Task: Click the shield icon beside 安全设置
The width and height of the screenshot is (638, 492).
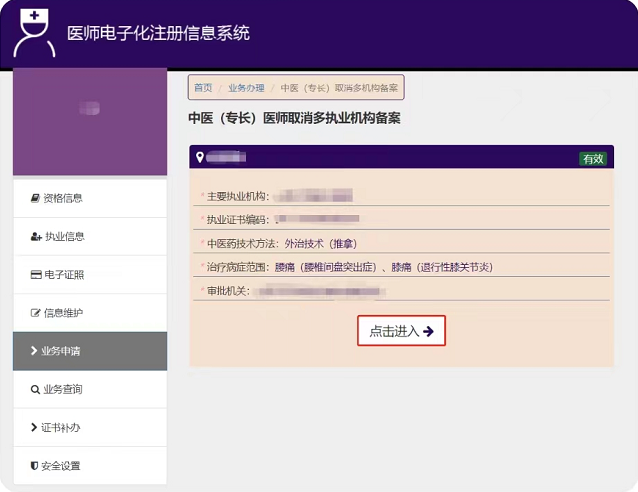Action: [35, 466]
